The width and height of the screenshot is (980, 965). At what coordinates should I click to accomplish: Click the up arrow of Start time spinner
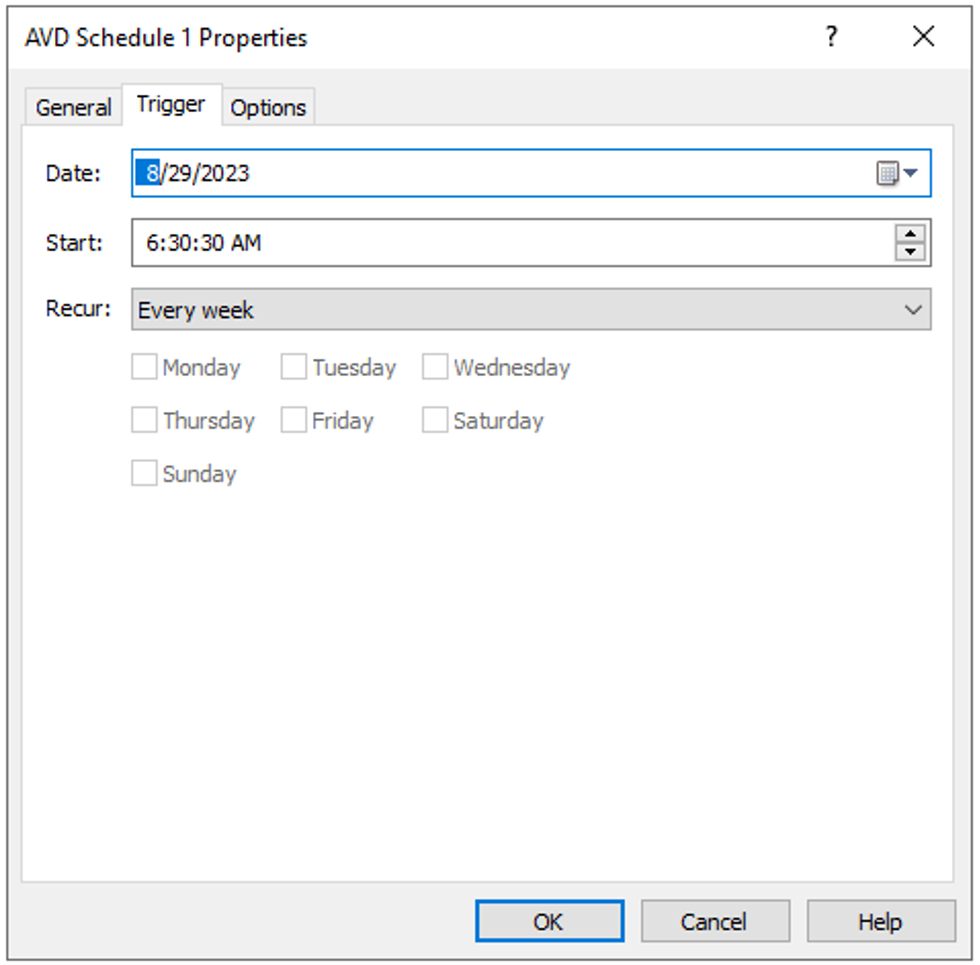click(x=910, y=234)
